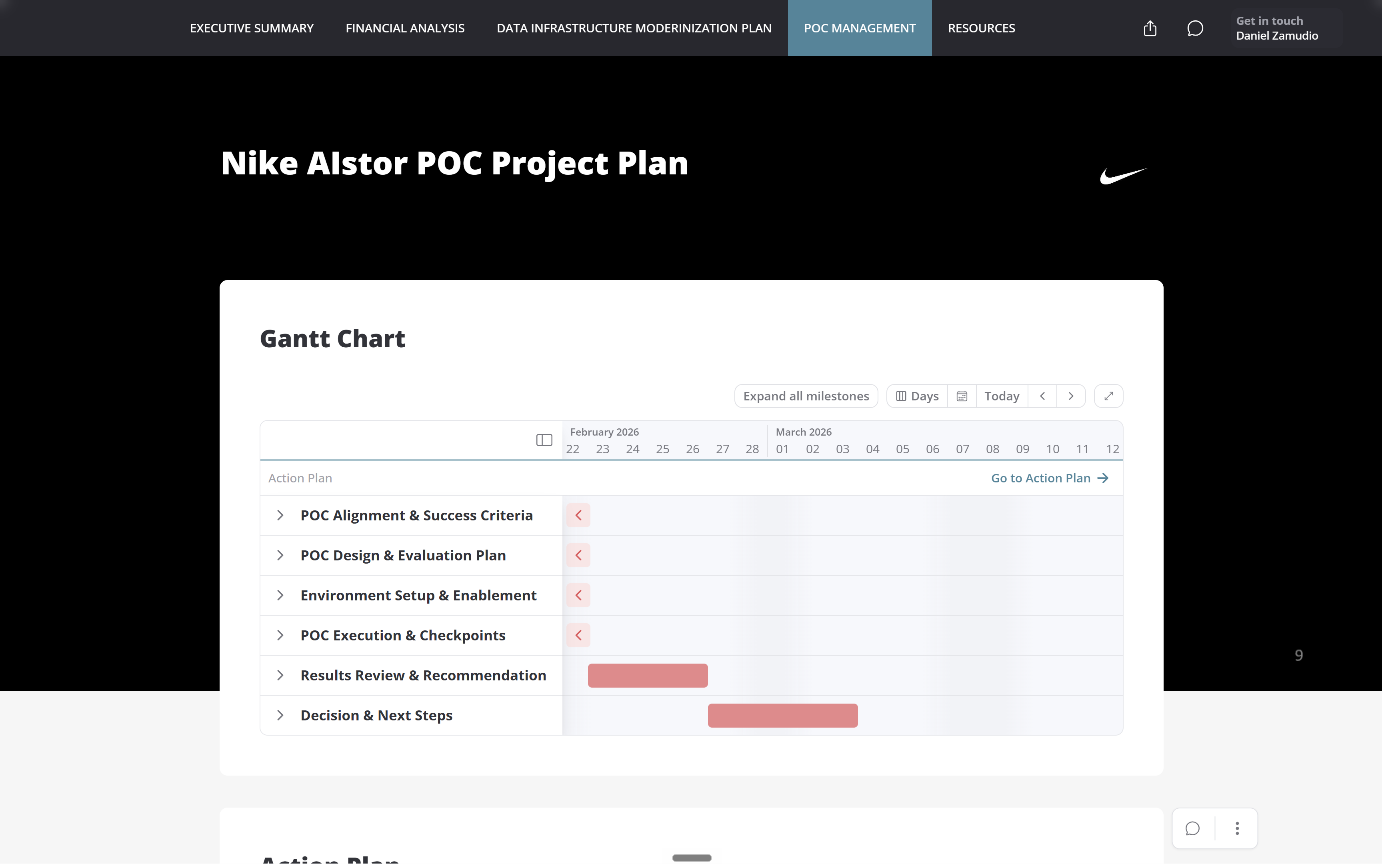Open the Executive Summary tab
The height and width of the screenshot is (864, 1382).
(x=252, y=28)
